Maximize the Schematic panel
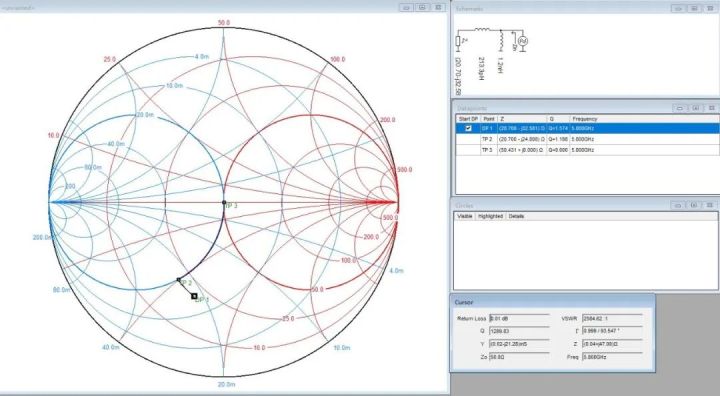 point(694,8)
